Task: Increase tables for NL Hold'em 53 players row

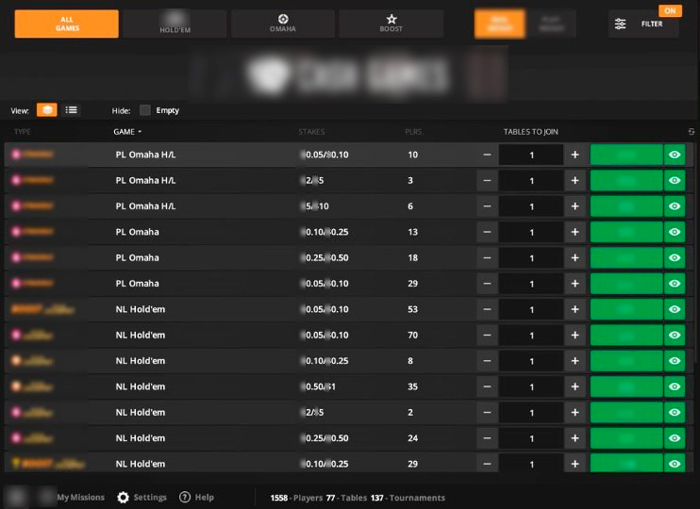Action: [x=575, y=309]
